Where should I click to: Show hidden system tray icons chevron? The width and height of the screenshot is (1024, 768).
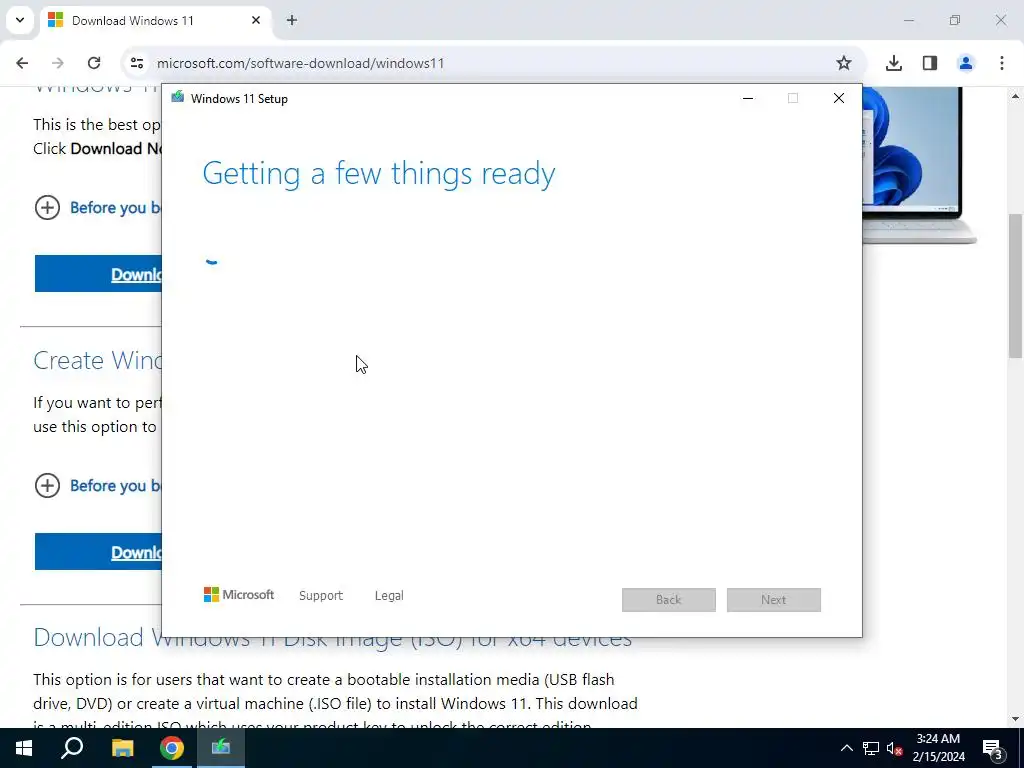pos(846,748)
